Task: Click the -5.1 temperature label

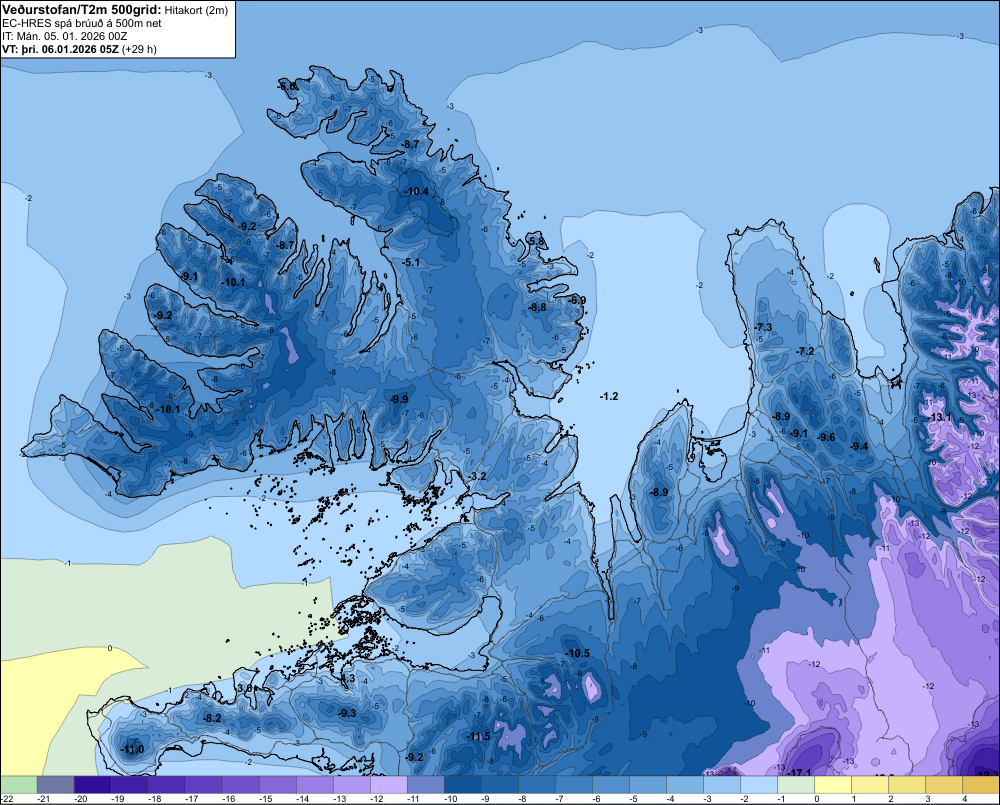Action: (x=411, y=262)
